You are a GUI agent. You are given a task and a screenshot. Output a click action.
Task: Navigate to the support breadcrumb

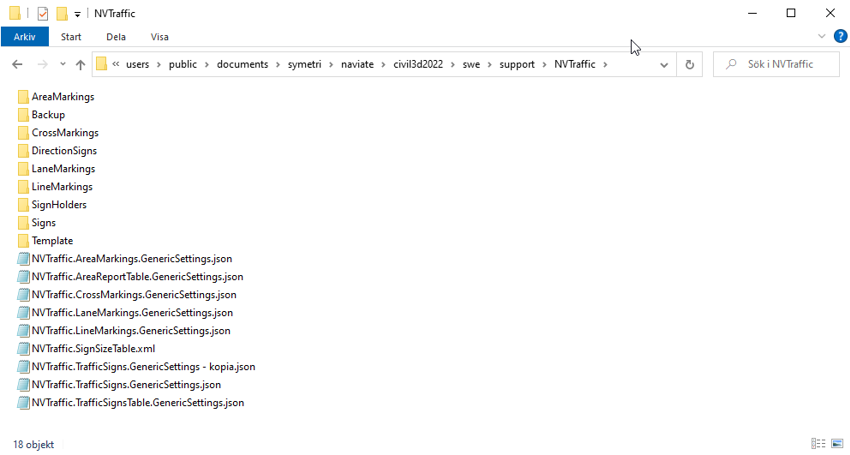(517, 65)
